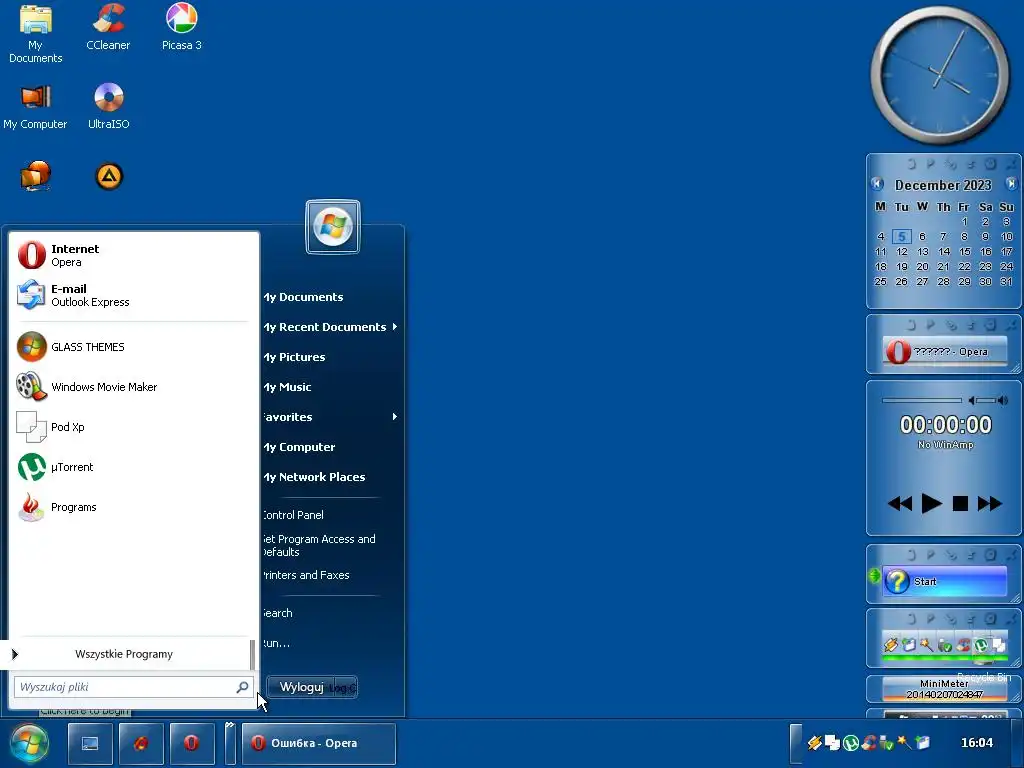The image size is (1024, 768).
Task: Select the orange ball monitor desktop icon
Action: [x=36, y=176]
